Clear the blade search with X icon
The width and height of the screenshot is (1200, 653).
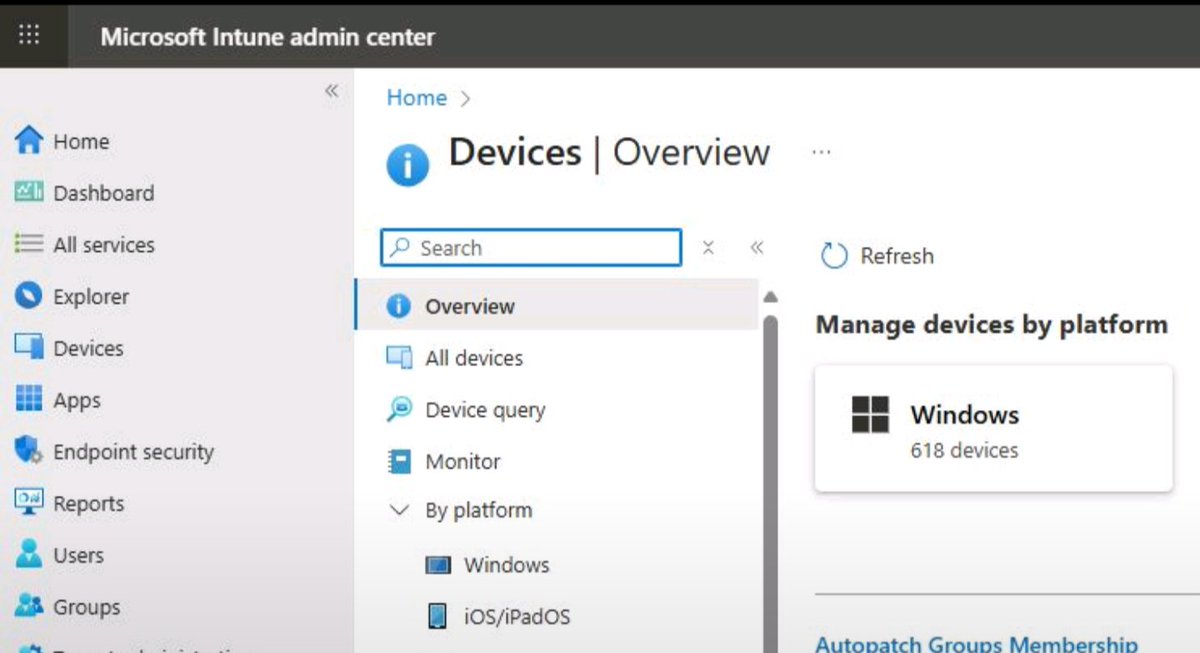(x=708, y=248)
